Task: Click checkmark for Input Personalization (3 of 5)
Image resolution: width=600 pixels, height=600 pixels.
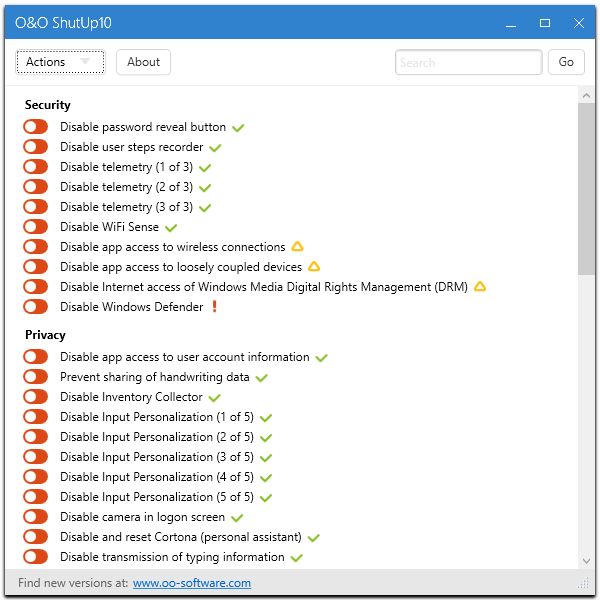Action: (x=266, y=458)
